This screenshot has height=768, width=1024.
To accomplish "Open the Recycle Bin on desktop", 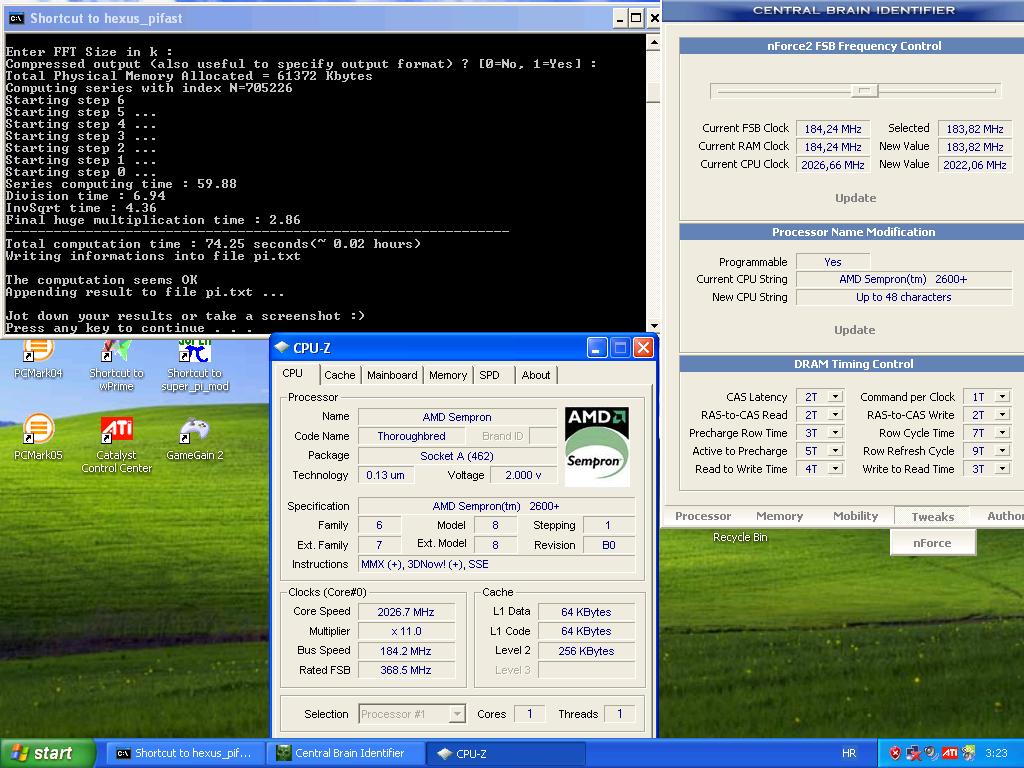I will pos(740,537).
